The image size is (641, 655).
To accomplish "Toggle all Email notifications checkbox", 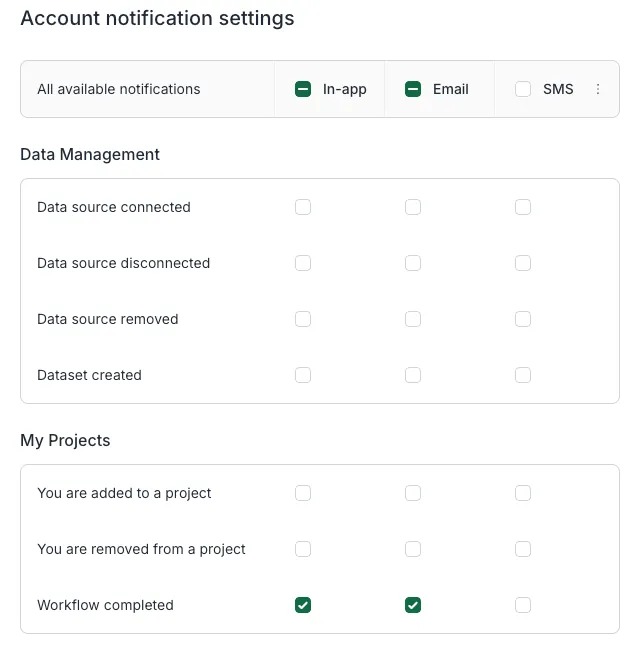I will (413, 89).
